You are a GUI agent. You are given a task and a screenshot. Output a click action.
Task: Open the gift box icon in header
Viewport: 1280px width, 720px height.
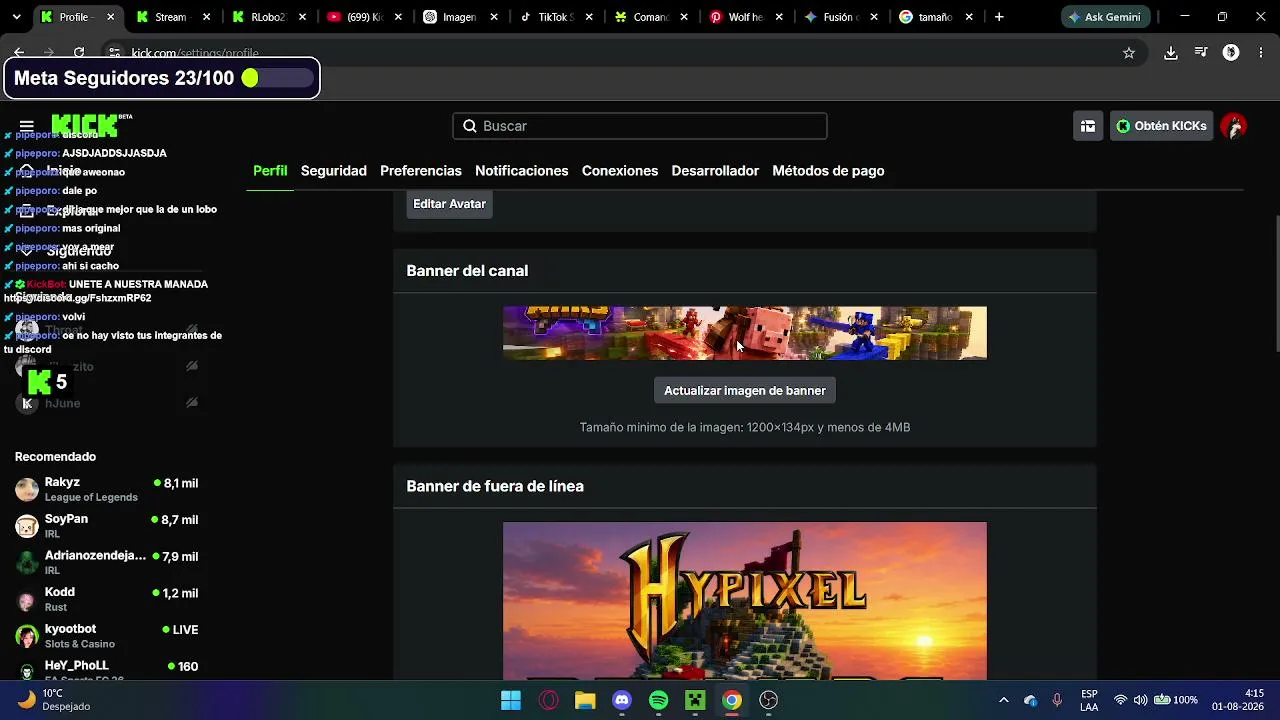pos(1088,126)
